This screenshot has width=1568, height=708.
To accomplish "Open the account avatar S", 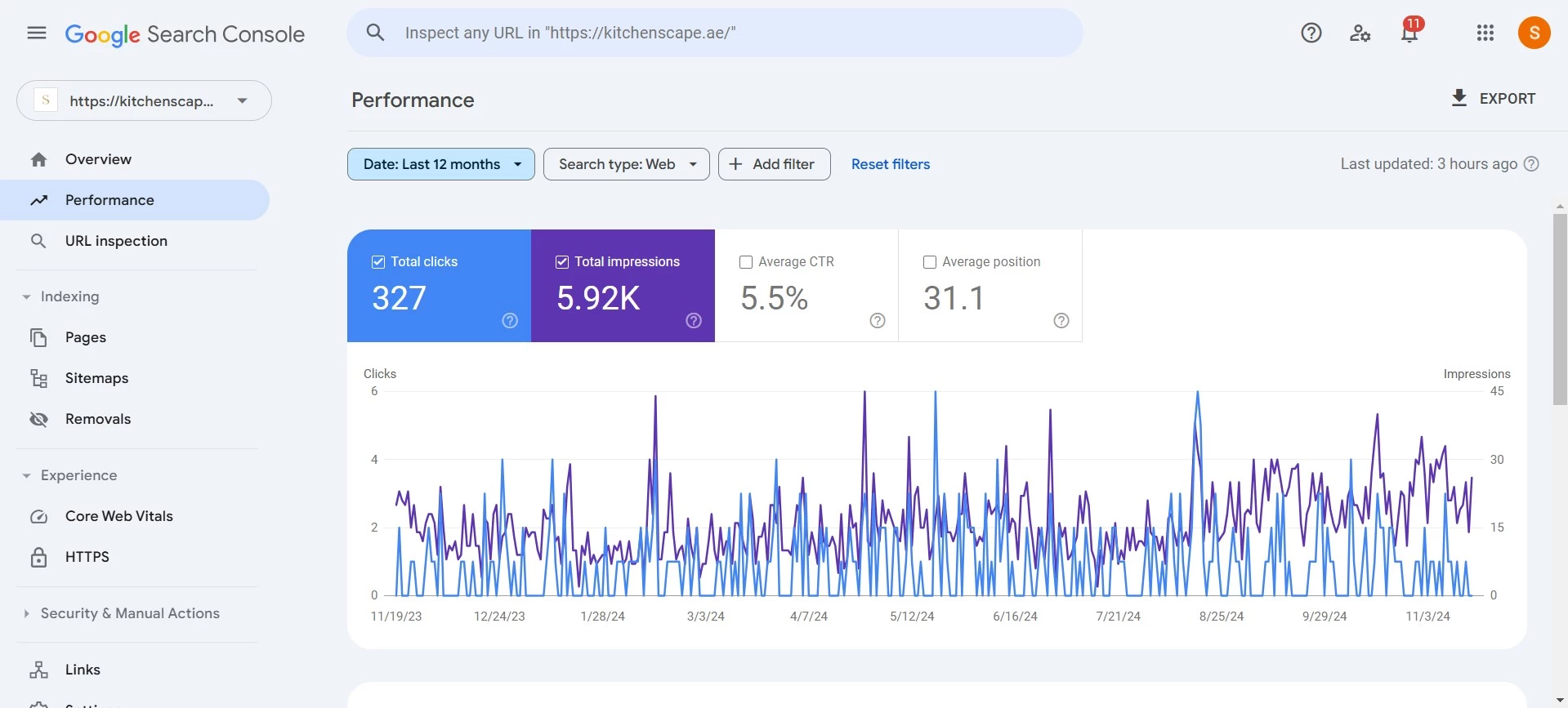I will tap(1534, 33).
